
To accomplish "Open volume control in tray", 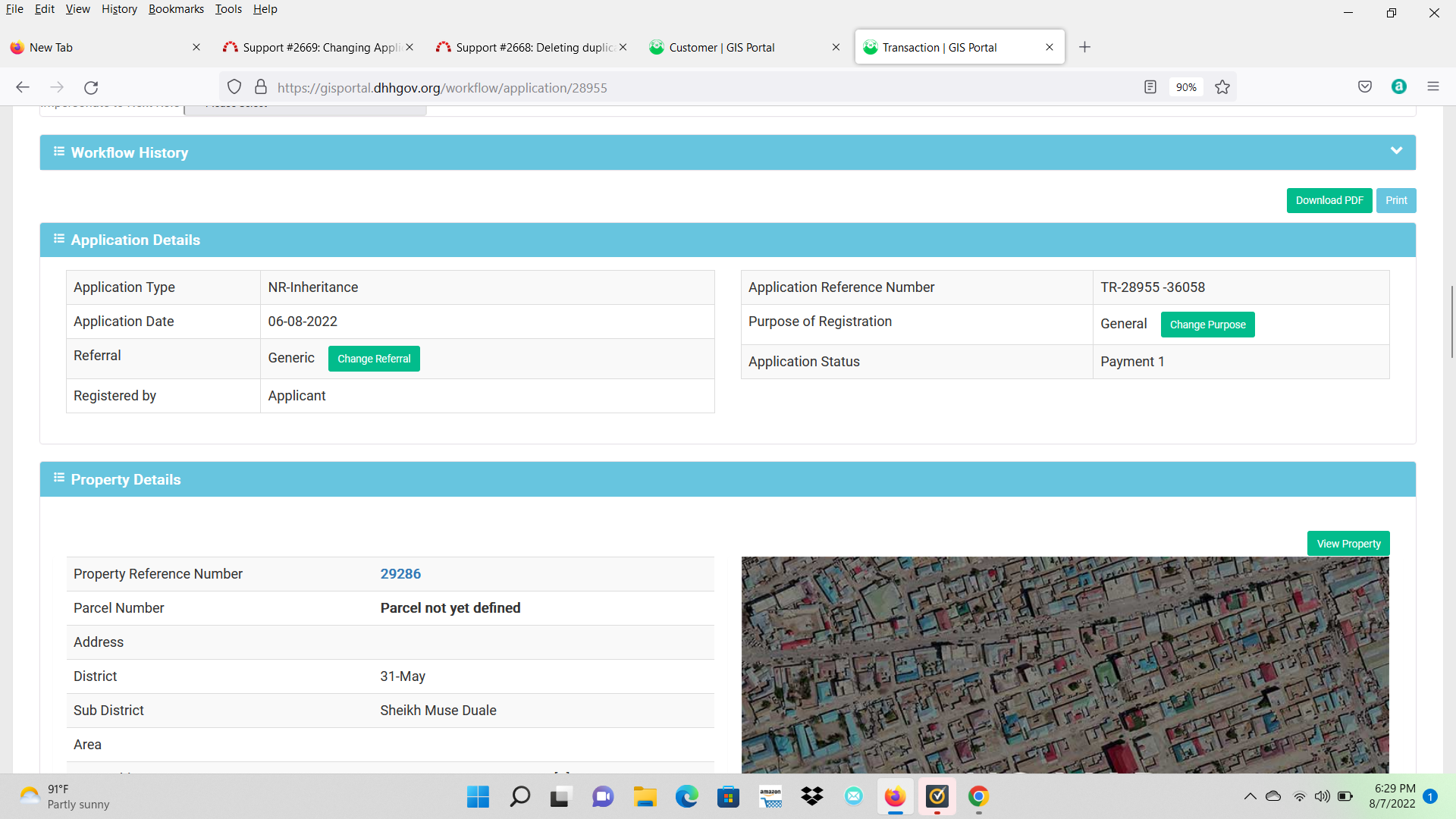I will (x=1323, y=796).
